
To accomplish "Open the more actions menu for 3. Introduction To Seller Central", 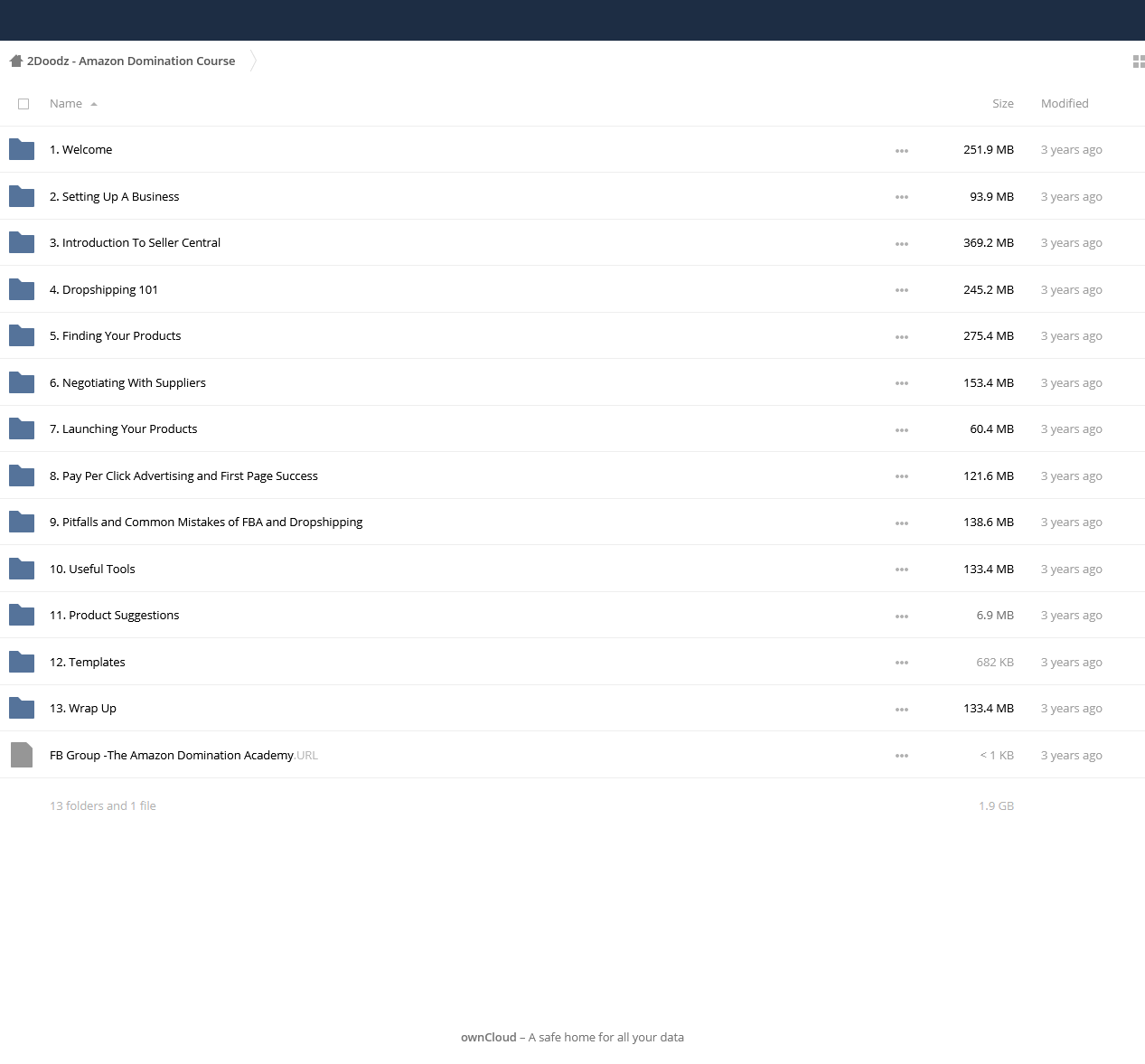I will 902,244.
